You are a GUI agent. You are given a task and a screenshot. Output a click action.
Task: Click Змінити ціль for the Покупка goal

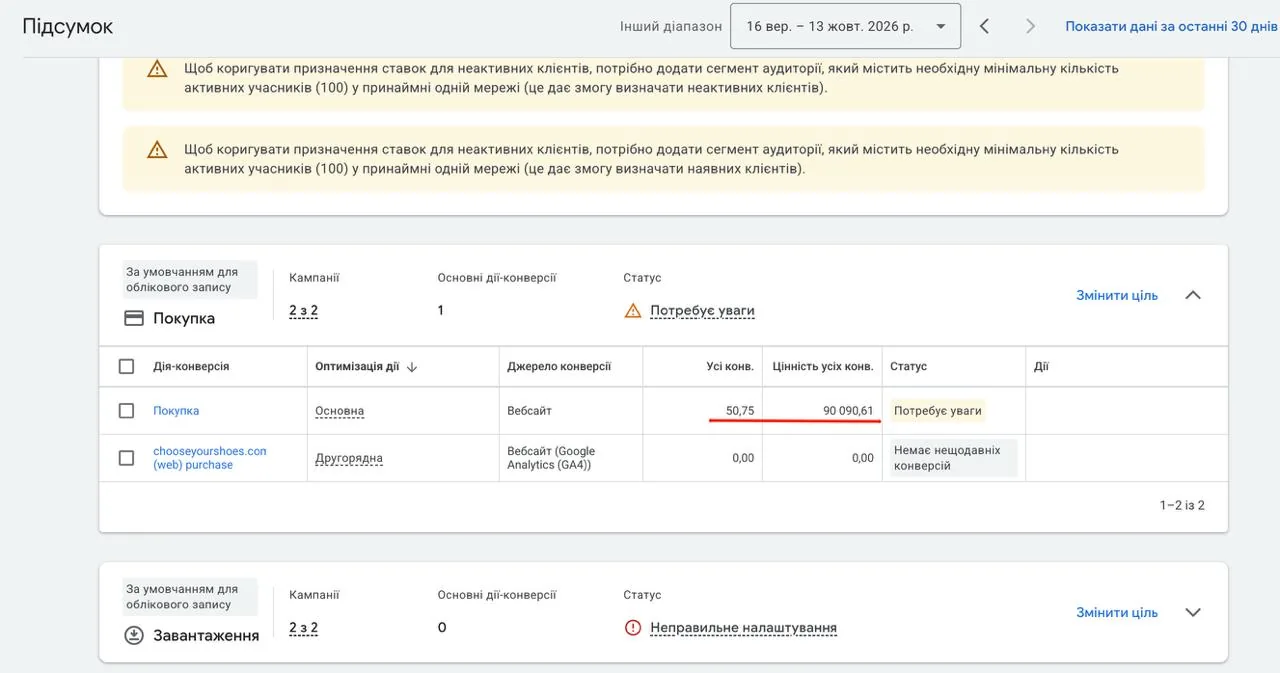(x=1117, y=295)
